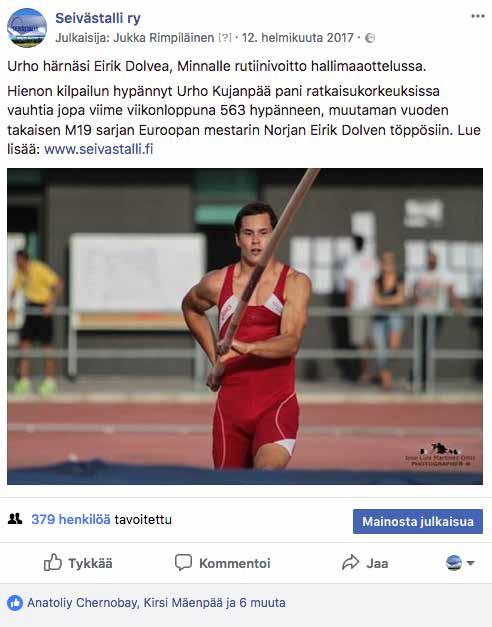Open the 379 henkilöä reach link
This screenshot has width=492, height=627.
pyautogui.click(x=71, y=519)
